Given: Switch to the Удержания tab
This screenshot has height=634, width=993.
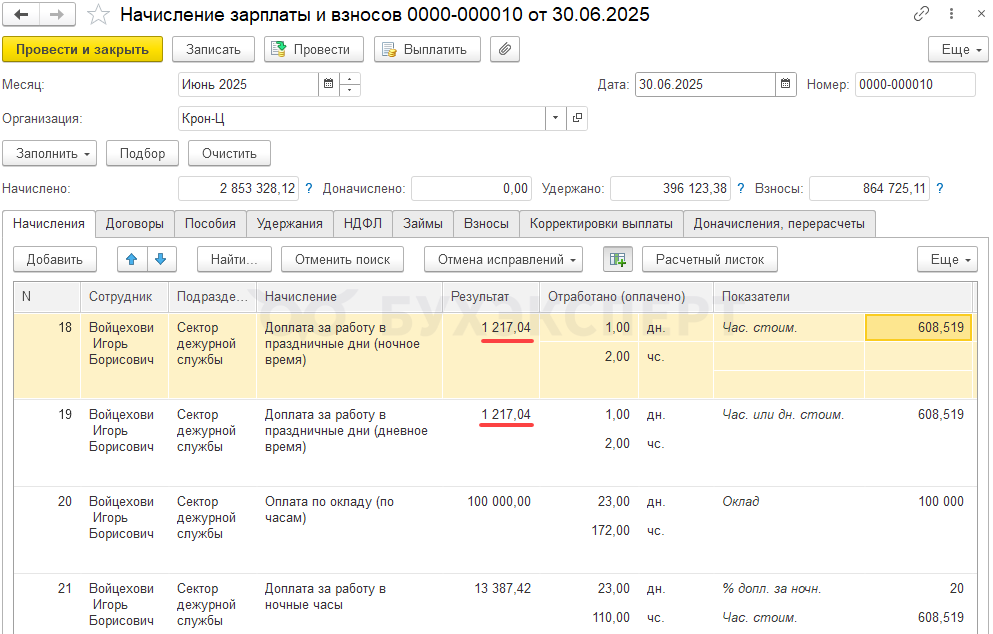Looking at the screenshot, I should pyautogui.click(x=289, y=224).
